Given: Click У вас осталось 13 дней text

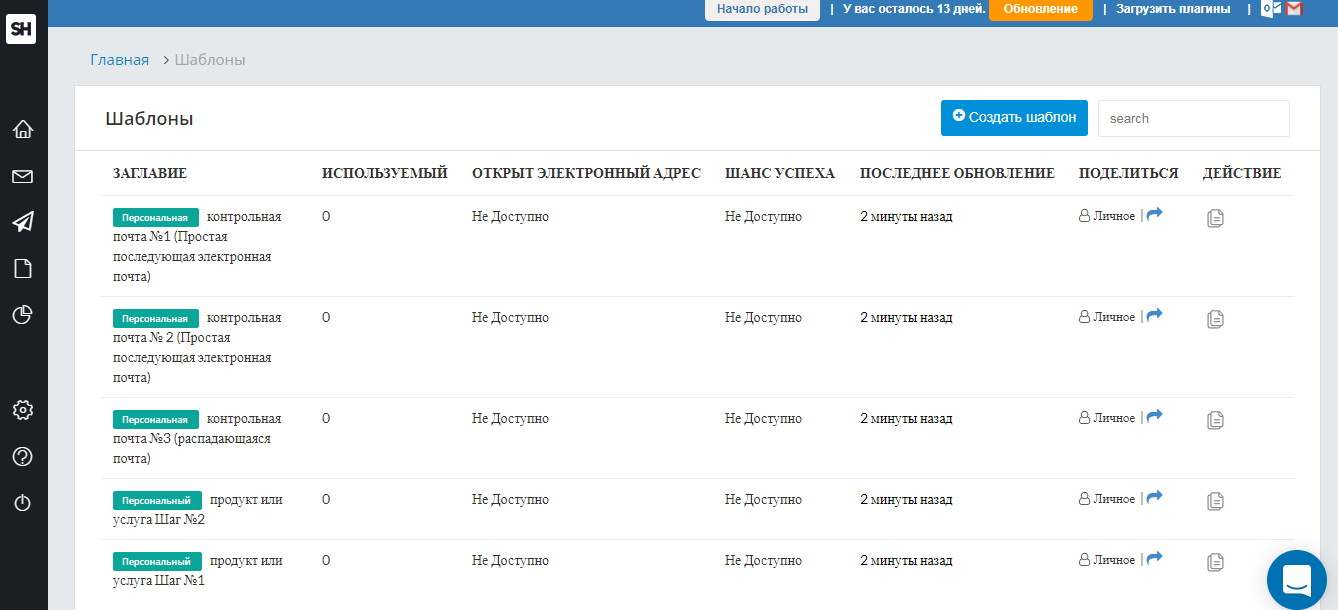Looking at the screenshot, I should pyautogui.click(x=914, y=9).
